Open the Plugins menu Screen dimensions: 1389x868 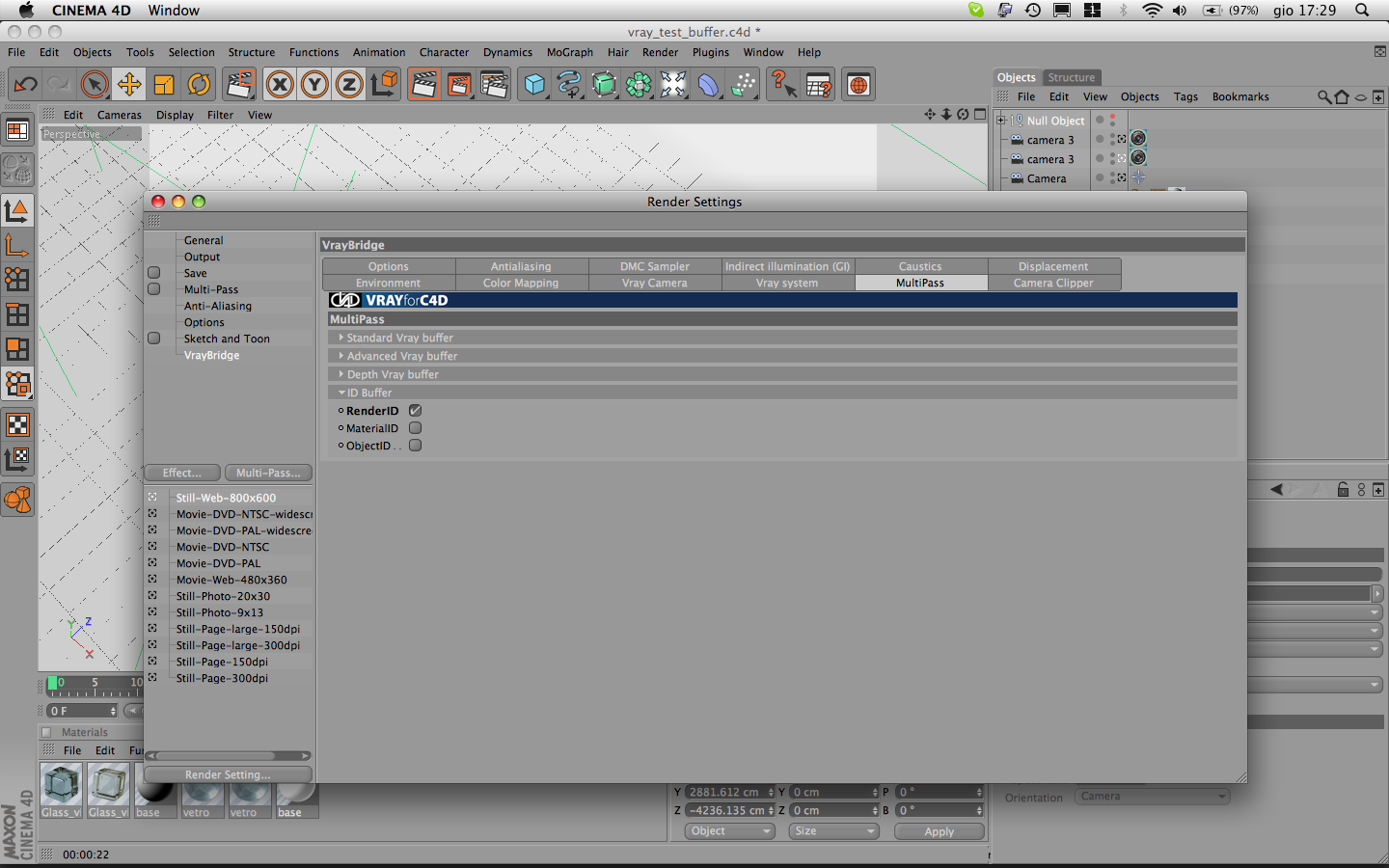[x=711, y=52]
